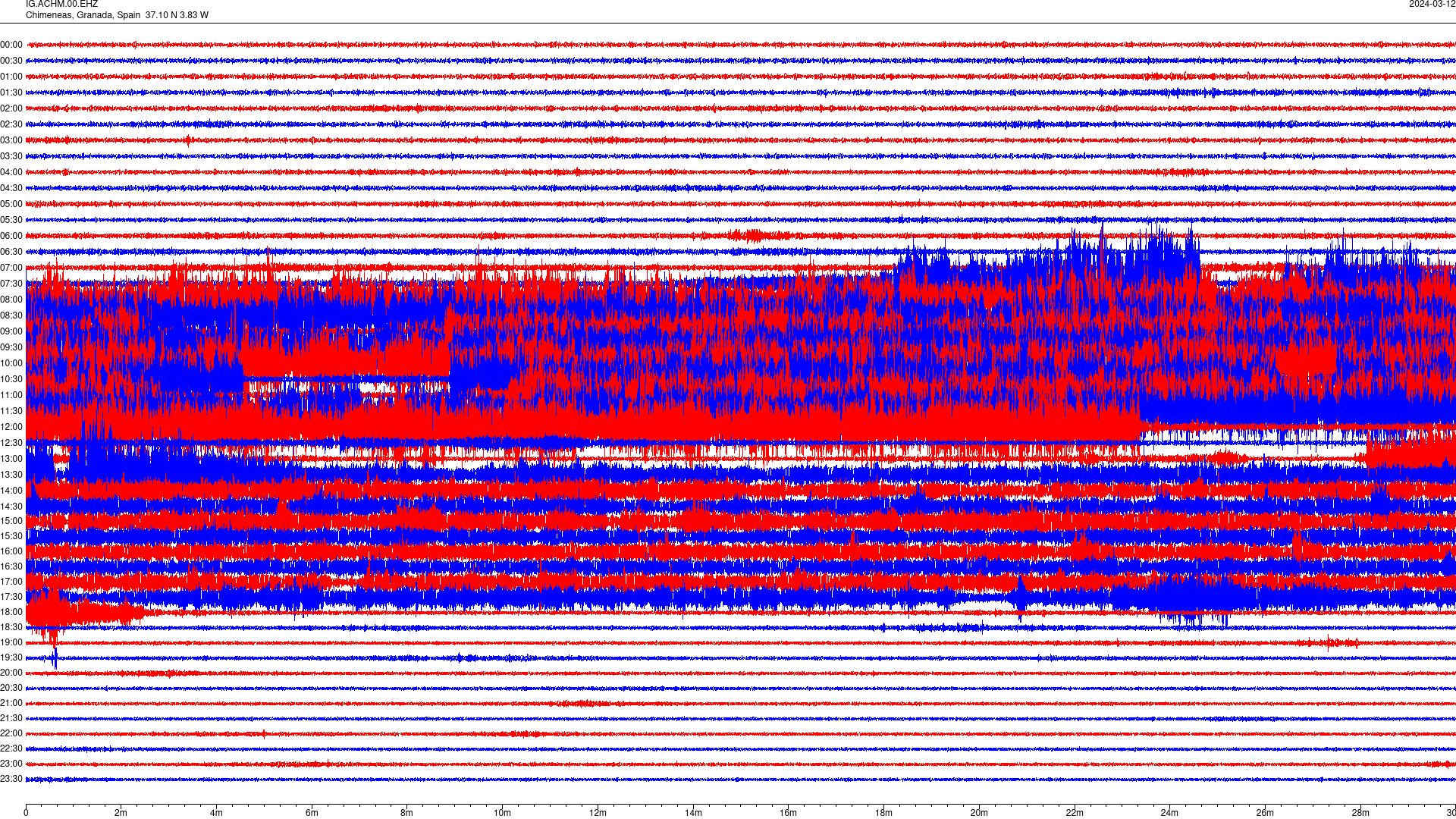Select the 10:00 time row label
The image size is (1456, 819).
(11, 363)
